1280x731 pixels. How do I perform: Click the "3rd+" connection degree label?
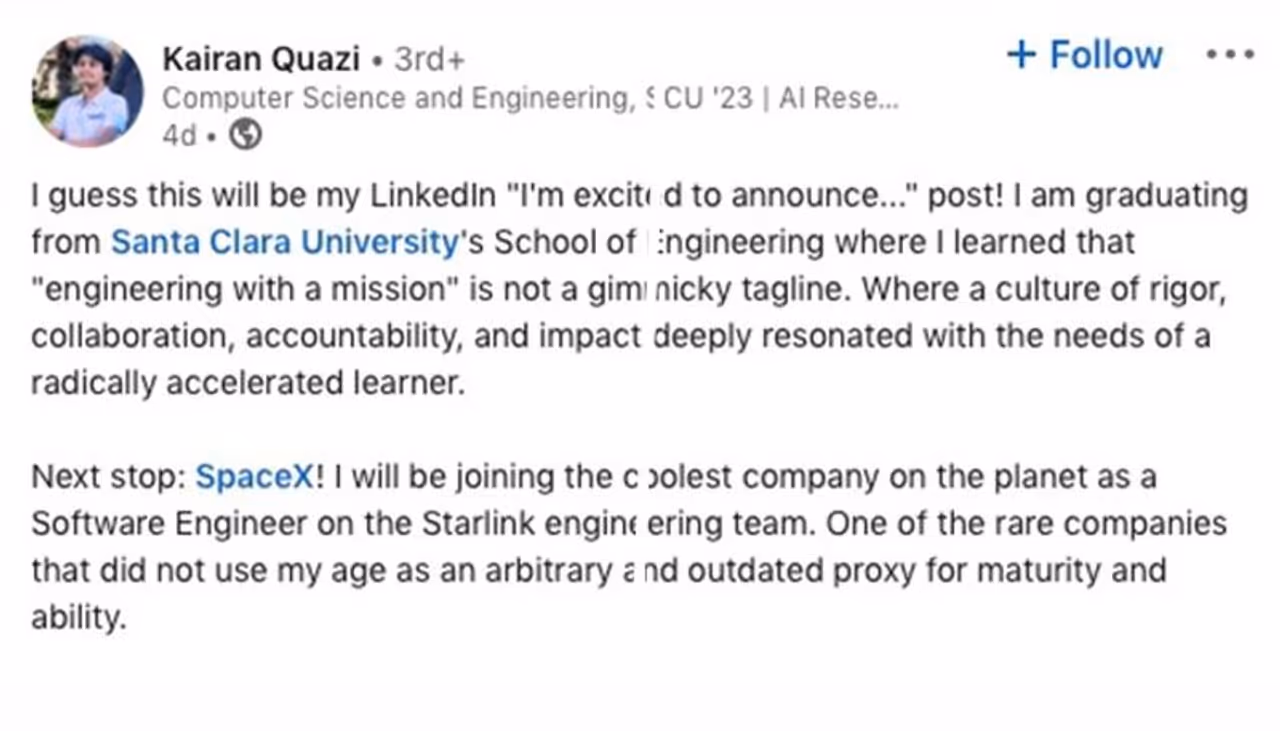[x=429, y=60]
